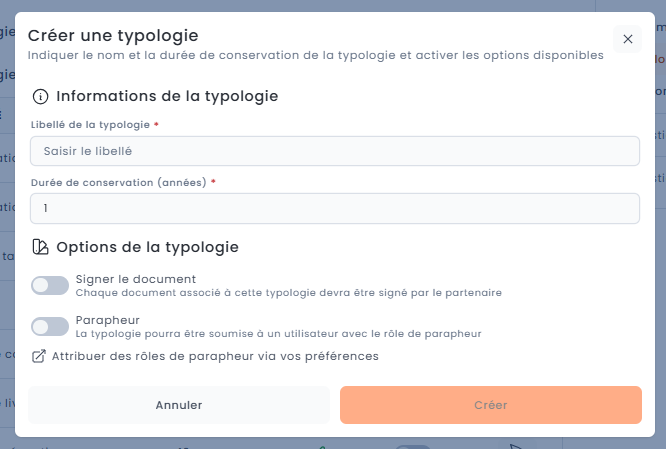Enable the Signer le document toggle
666x449 pixels.
(x=50, y=286)
